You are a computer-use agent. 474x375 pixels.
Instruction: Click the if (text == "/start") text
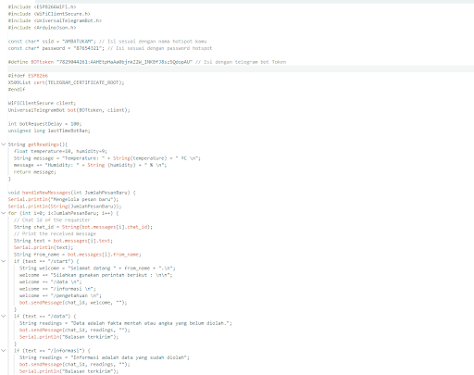[x=46, y=261]
